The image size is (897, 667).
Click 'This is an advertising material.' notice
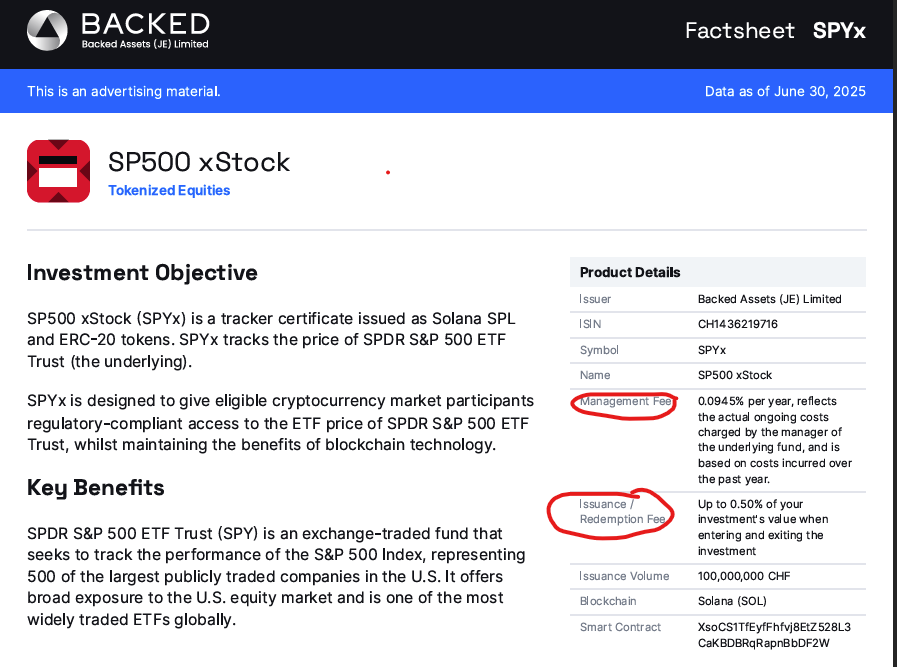124,92
